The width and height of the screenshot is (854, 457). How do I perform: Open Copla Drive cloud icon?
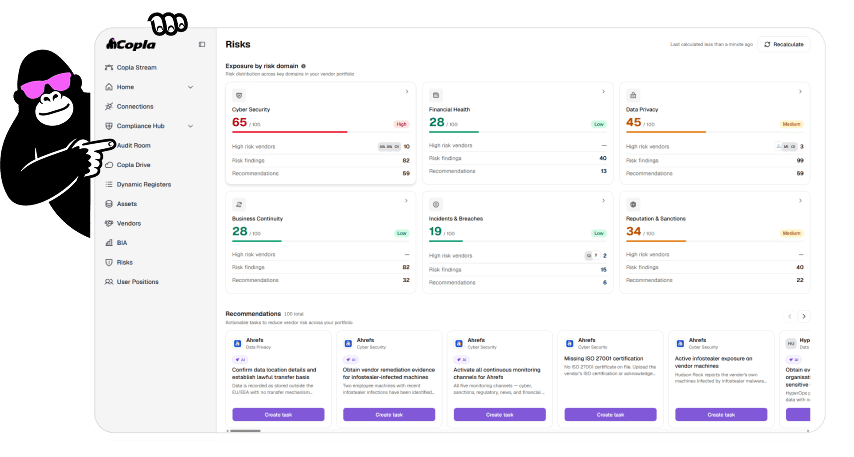click(109, 165)
